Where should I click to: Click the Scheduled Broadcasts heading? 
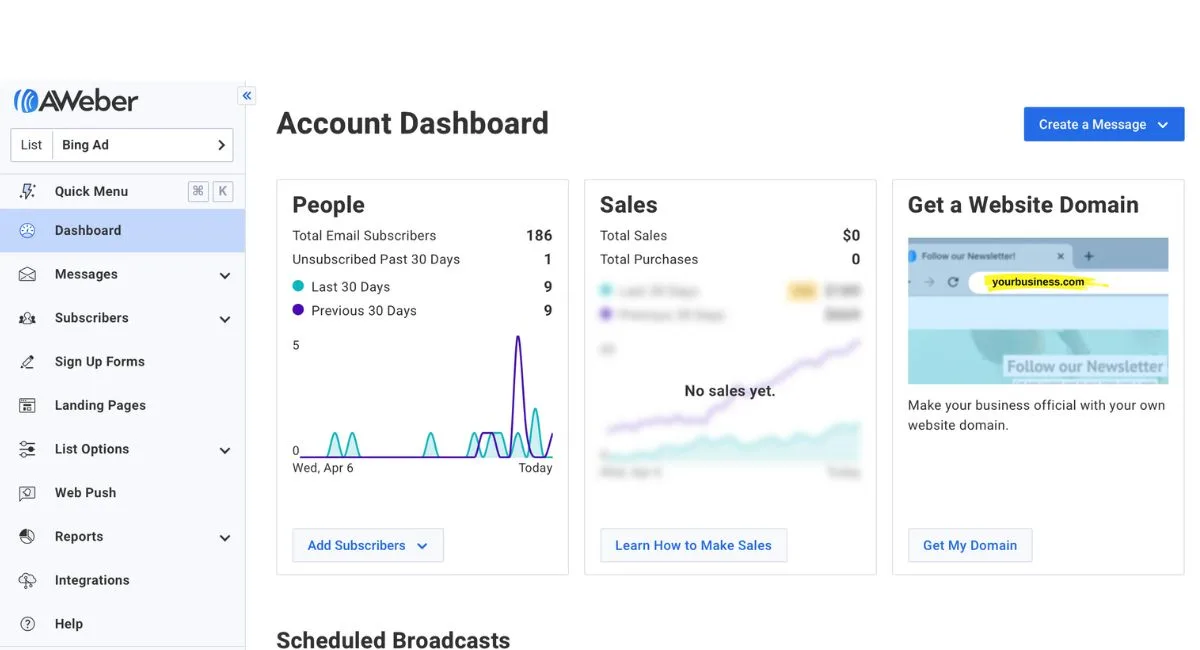[x=393, y=640]
